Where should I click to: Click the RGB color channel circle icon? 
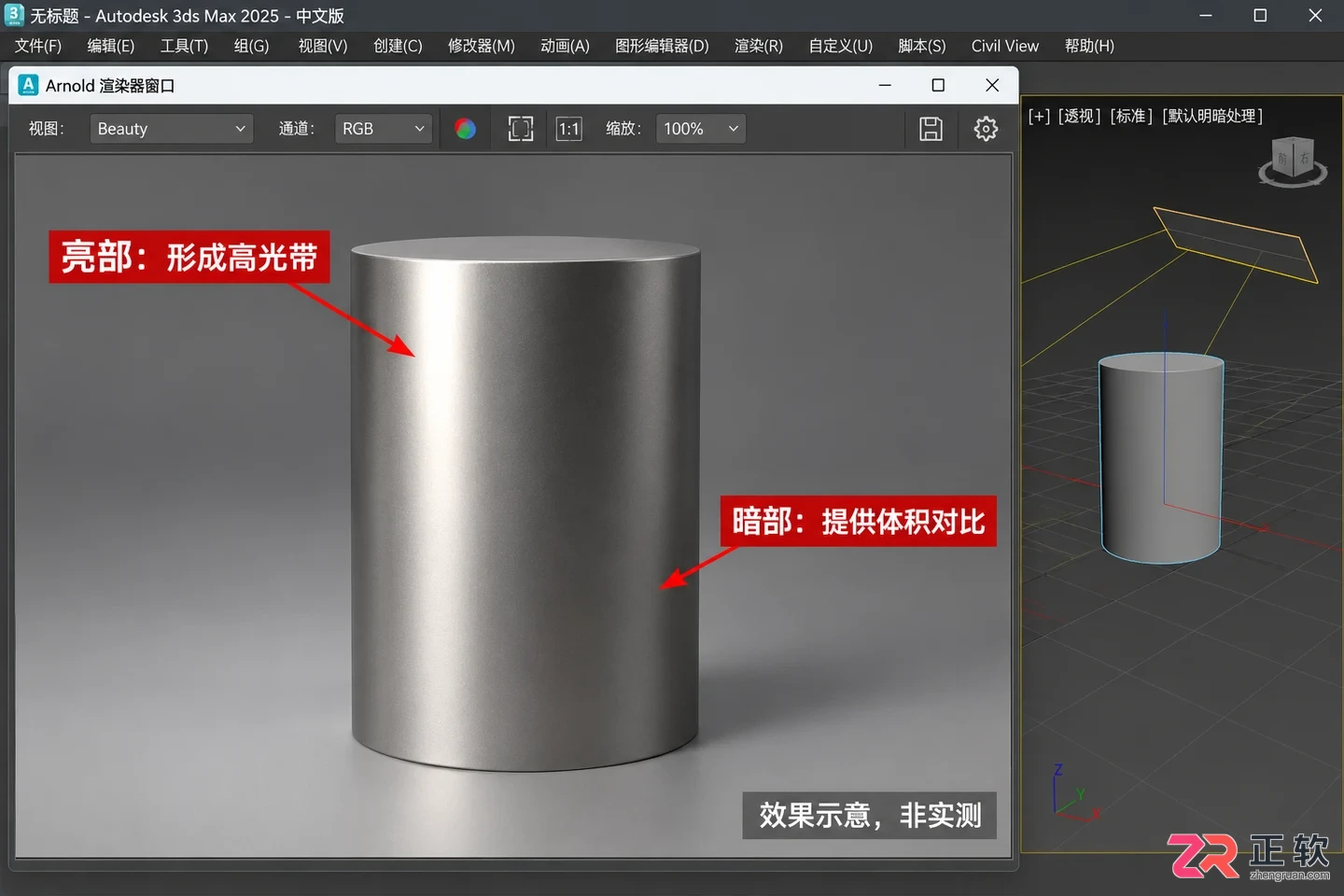[x=465, y=129]
